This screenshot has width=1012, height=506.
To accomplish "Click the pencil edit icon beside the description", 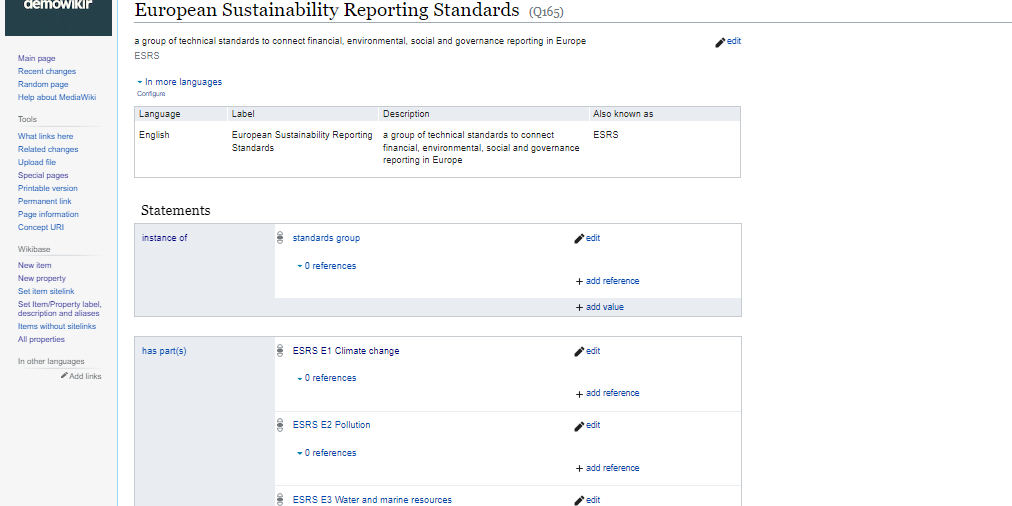I will [721, 42].
